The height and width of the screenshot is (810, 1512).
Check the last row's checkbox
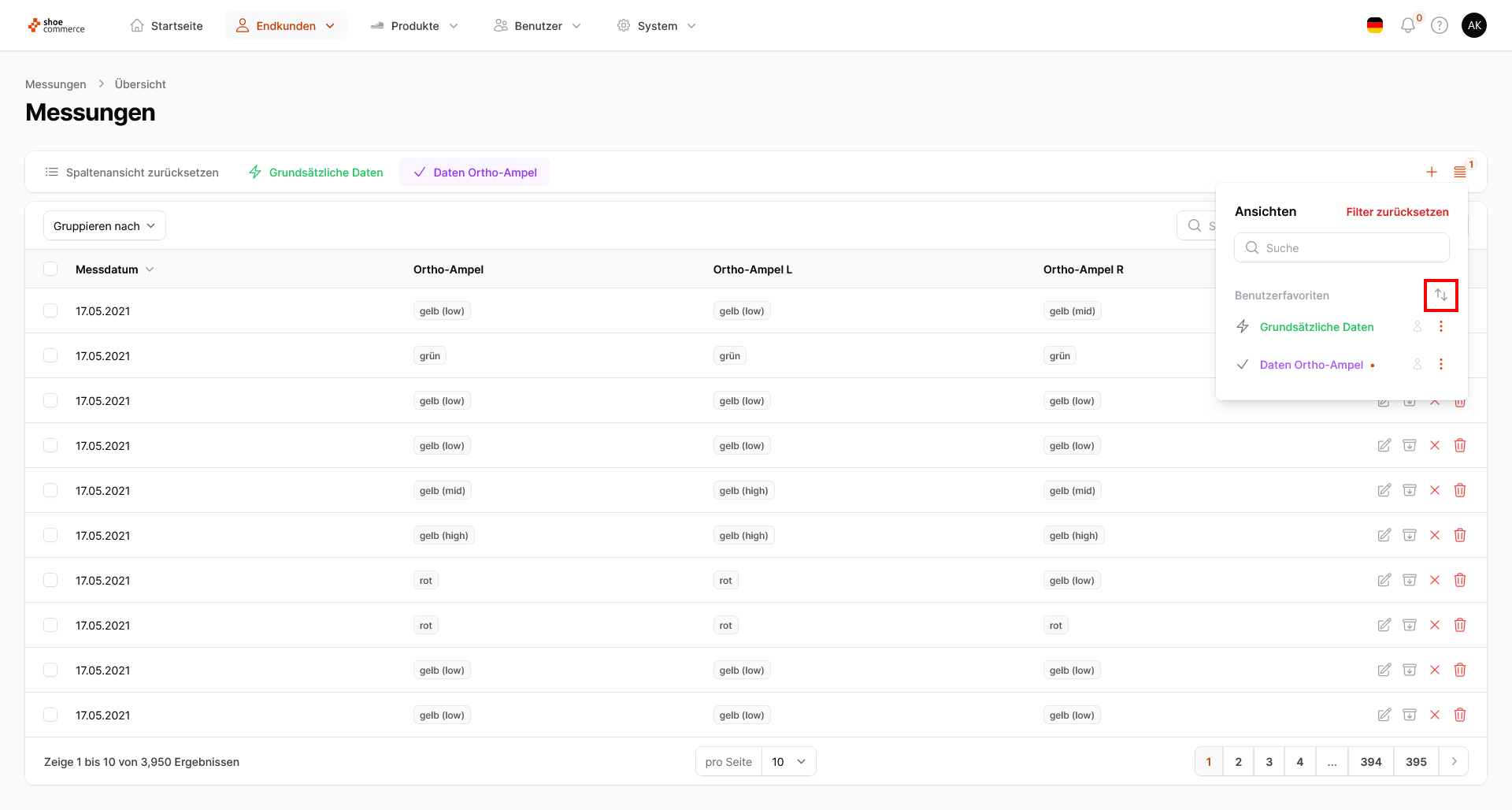[50, 715]
